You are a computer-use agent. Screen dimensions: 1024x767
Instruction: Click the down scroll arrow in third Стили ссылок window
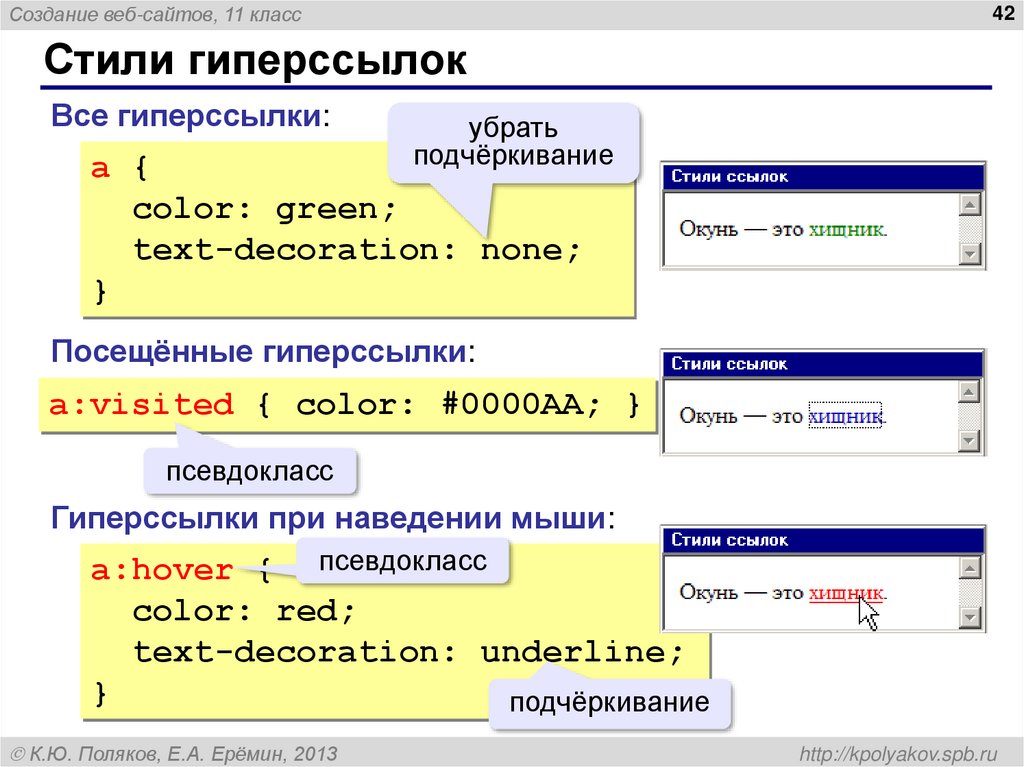click(x=969, y=615)
